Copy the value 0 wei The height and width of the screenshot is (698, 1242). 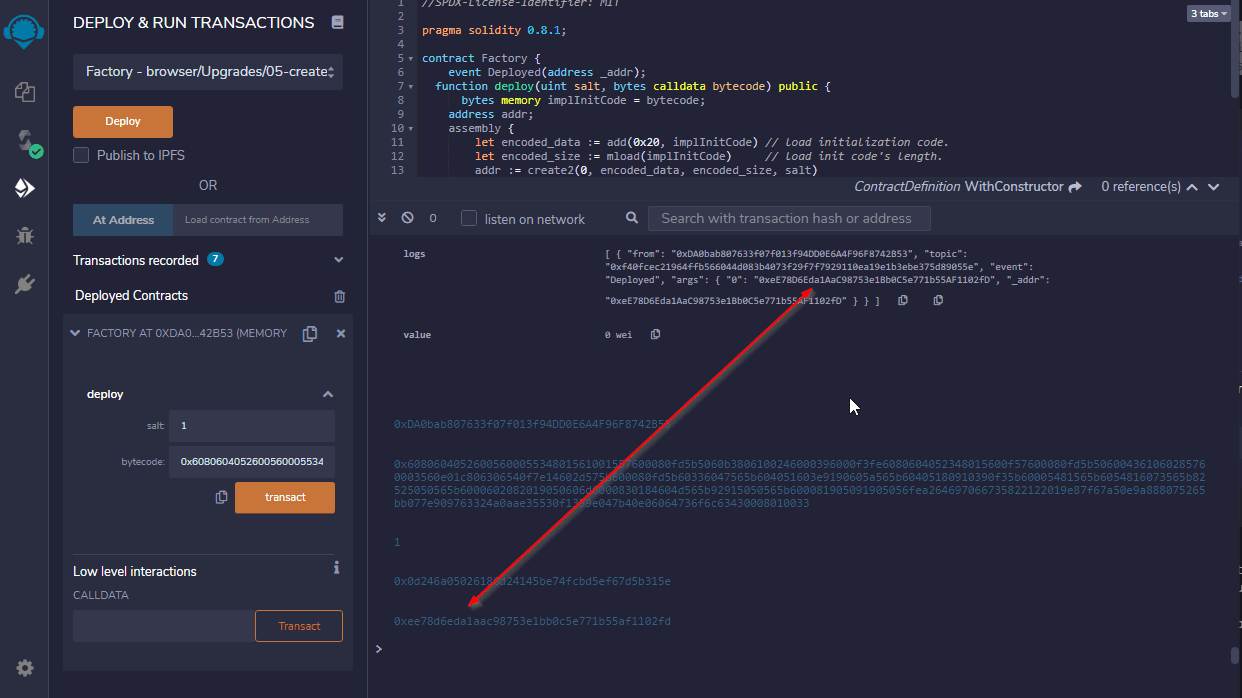coord(655,334)
